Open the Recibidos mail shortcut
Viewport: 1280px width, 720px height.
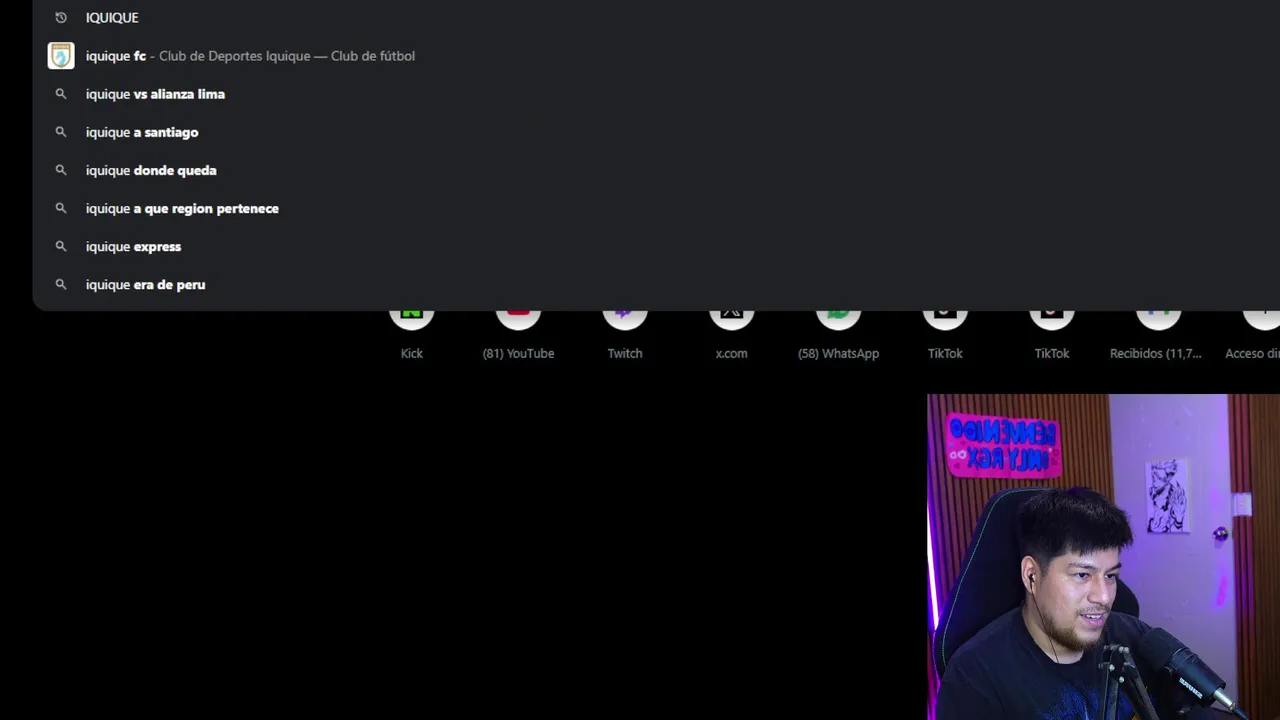click(1157, 335)
